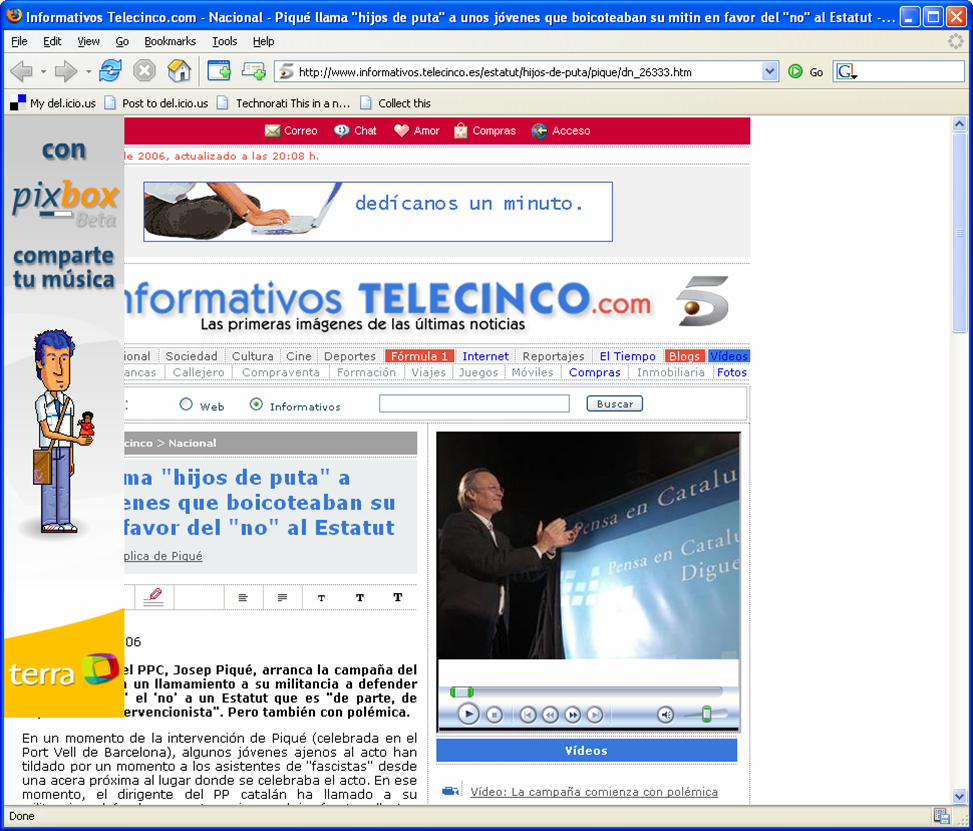Viewport: 973px width, 831px height.
Task: Open a new tab with toolbar icon
Action: 219,71
